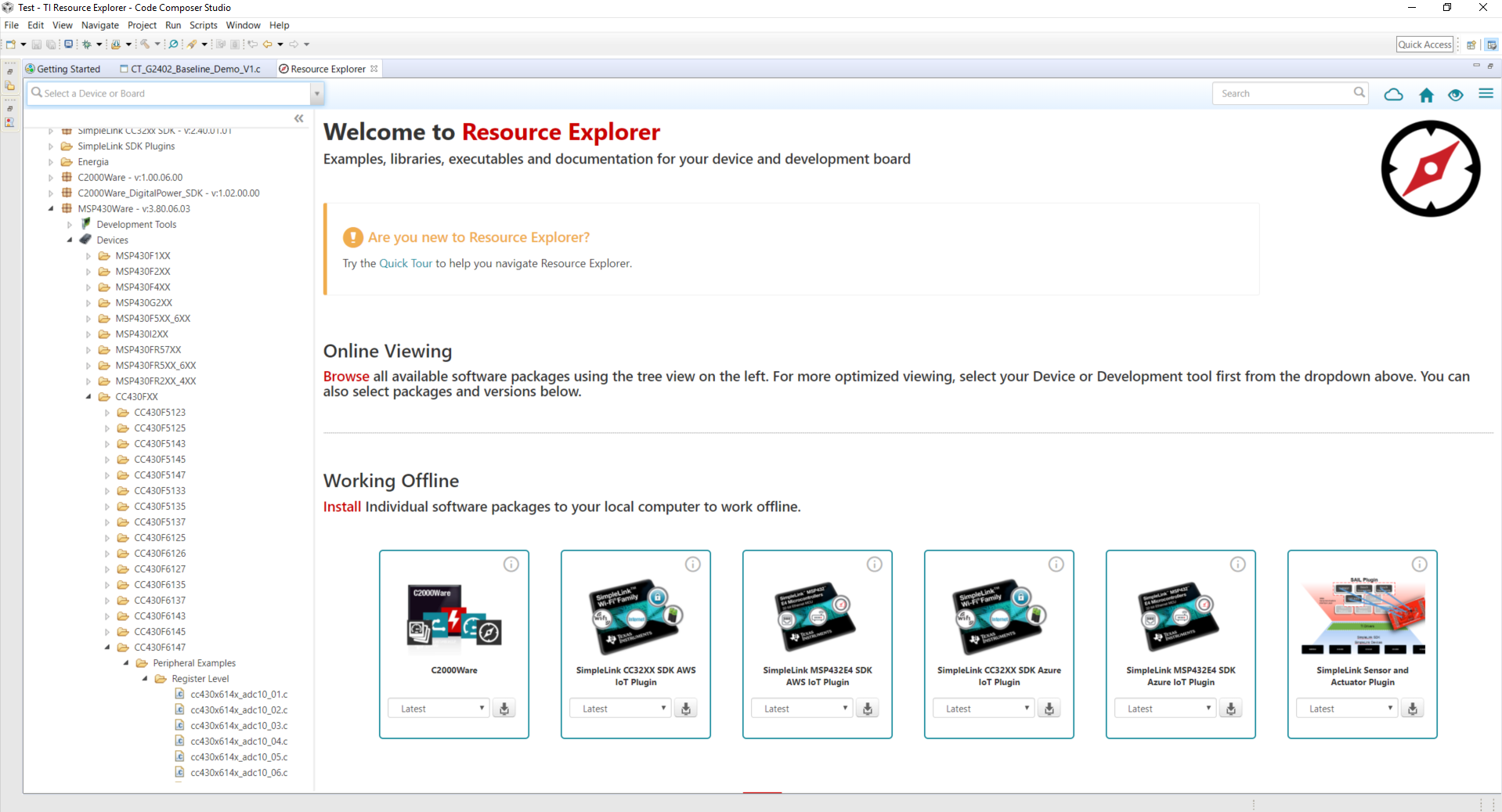Toggle the eye visibility icon

(1456, 95)
